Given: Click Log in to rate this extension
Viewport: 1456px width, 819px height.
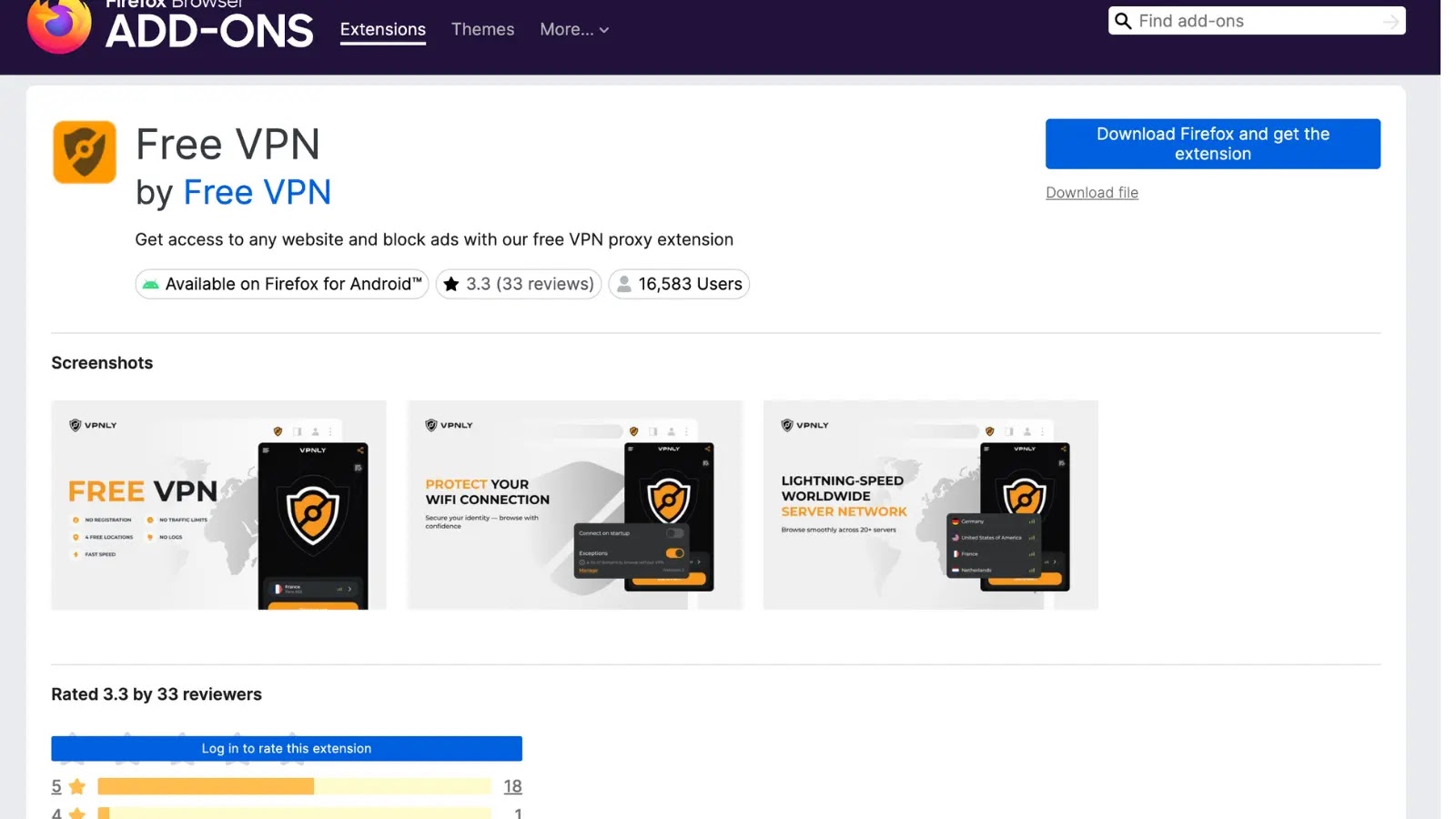Looking at the screenshot, I should coord(286,748).
